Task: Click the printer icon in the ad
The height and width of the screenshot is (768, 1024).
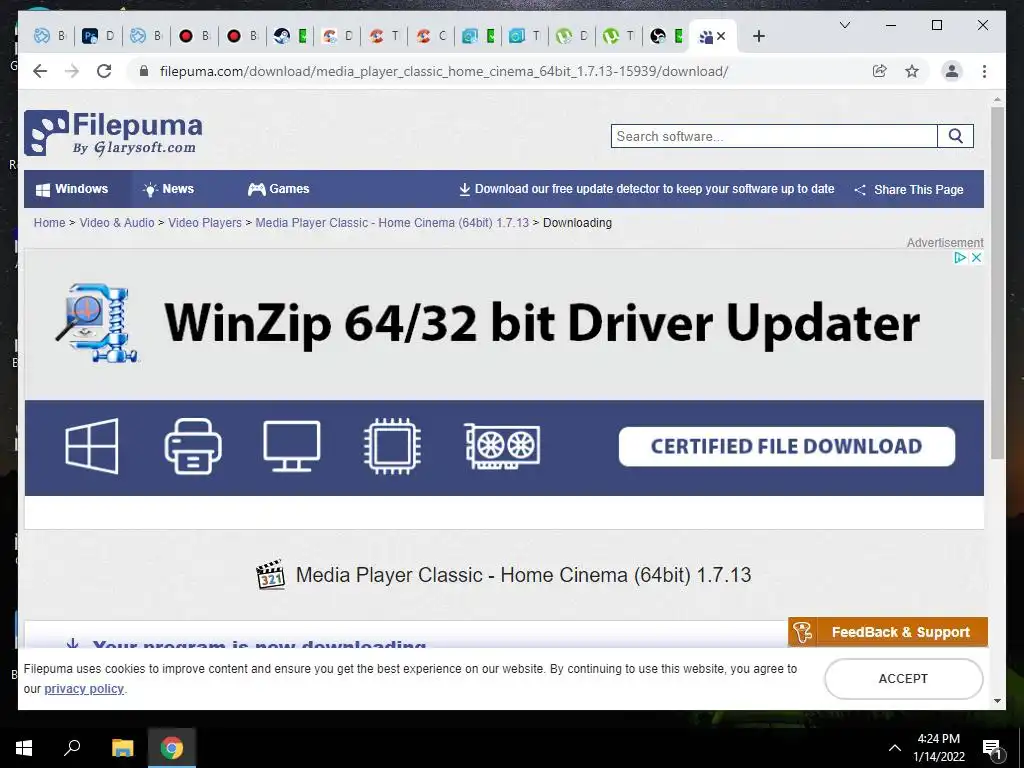Action: [193, 446]
